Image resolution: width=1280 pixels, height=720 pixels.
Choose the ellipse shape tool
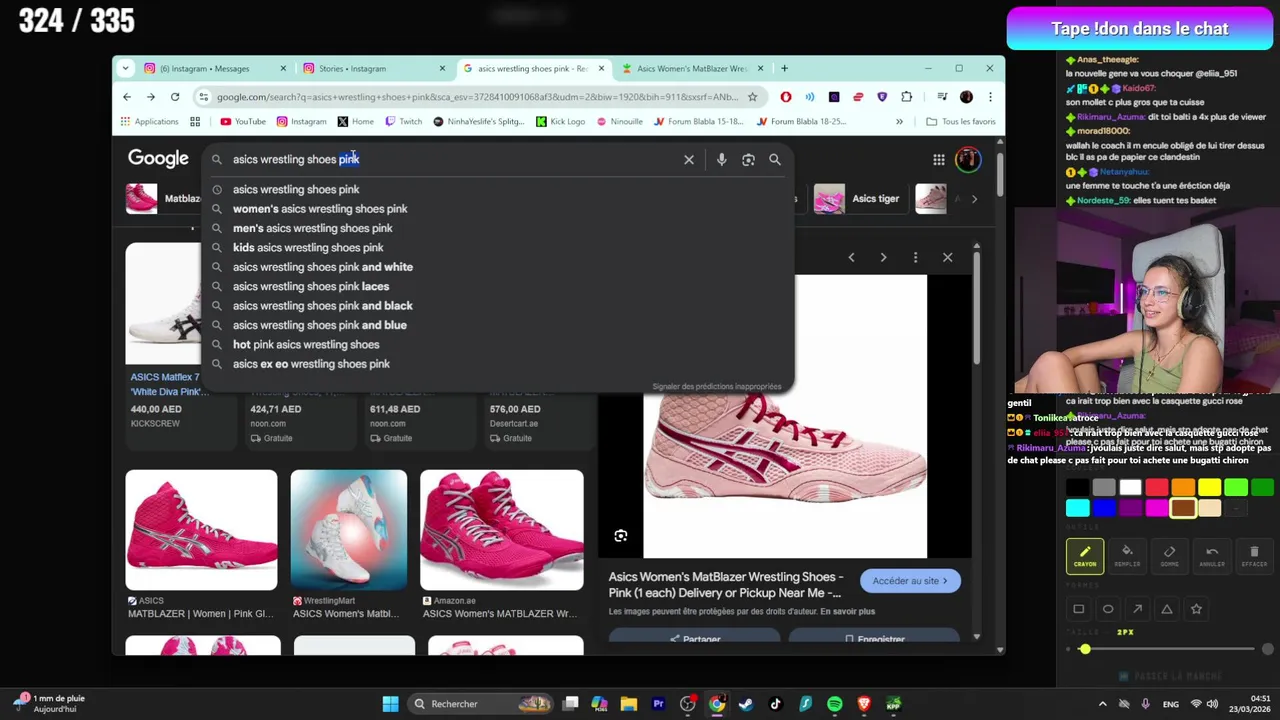[1108, 609]
